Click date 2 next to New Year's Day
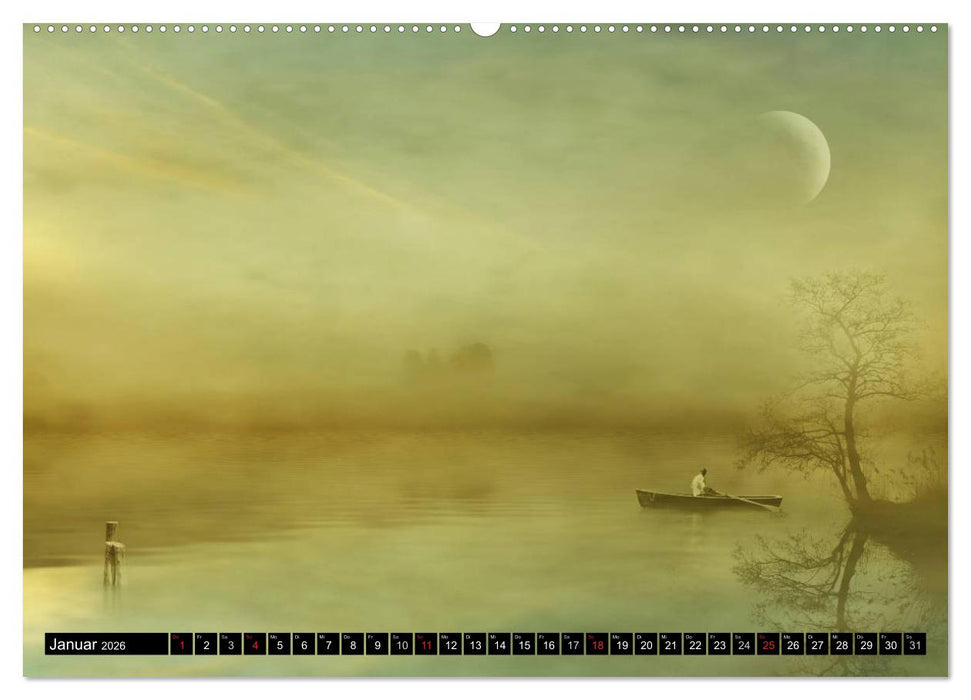The height and width of the screenshot is (700, 971). tap(205, 643)
